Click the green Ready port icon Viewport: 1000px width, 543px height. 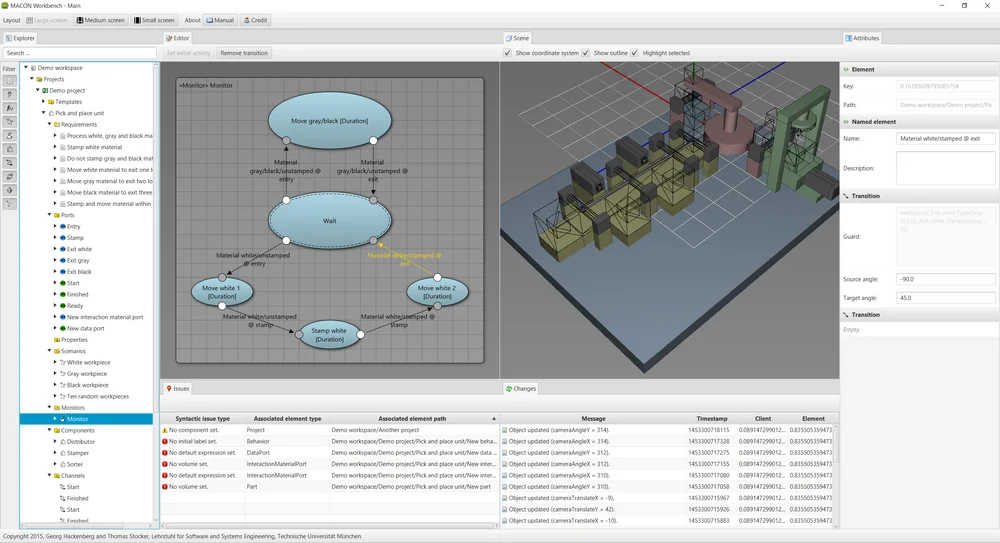pos(63,306)
